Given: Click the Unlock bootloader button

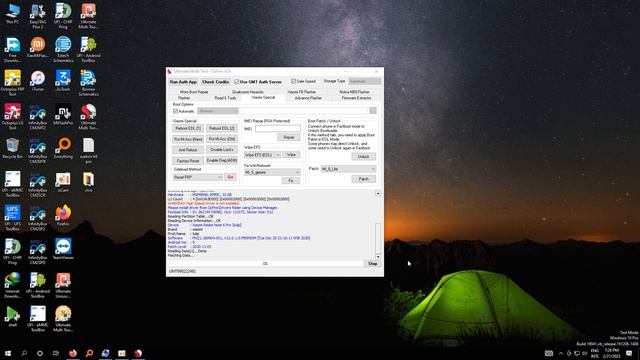Looking at the screenshot, I should (x=363, y=157).
